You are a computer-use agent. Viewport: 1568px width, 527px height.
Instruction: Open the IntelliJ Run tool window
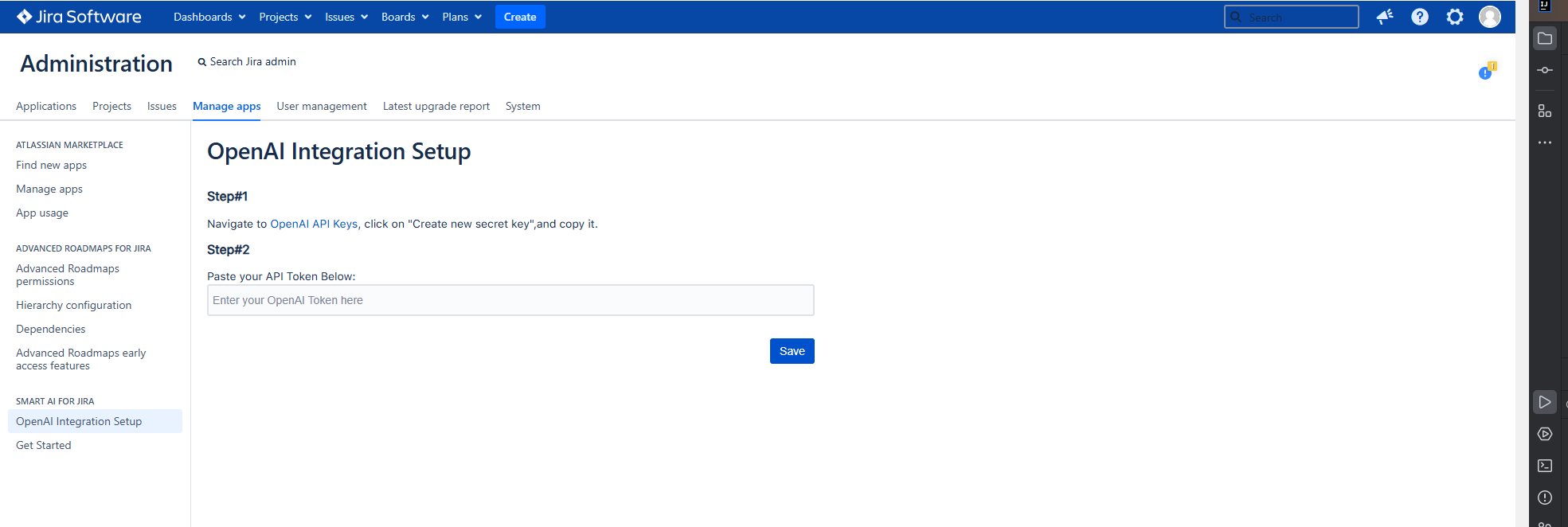pyautogui.click(x=1545, y=402)
